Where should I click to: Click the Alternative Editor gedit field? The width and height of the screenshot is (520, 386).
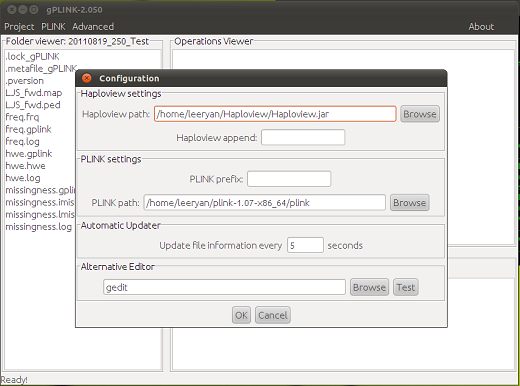224,287
